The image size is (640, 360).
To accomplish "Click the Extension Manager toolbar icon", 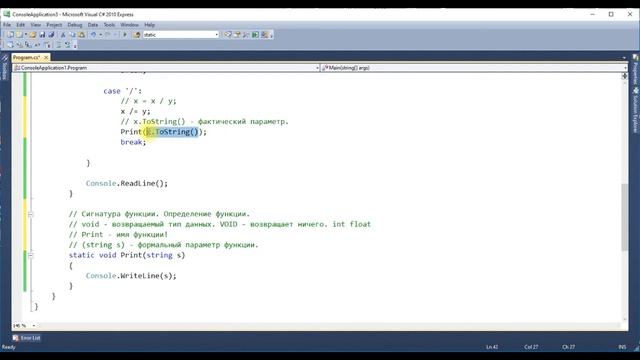I will tap(264, 35).
